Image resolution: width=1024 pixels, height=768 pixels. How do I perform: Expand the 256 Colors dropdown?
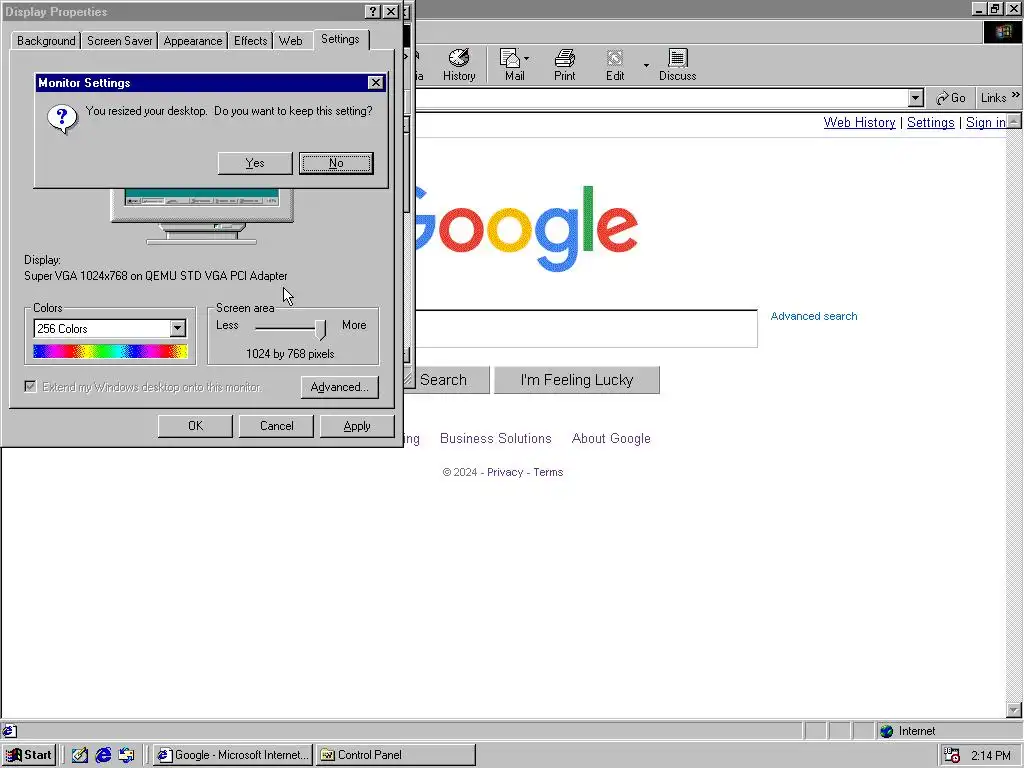click(x=178, y=328)
